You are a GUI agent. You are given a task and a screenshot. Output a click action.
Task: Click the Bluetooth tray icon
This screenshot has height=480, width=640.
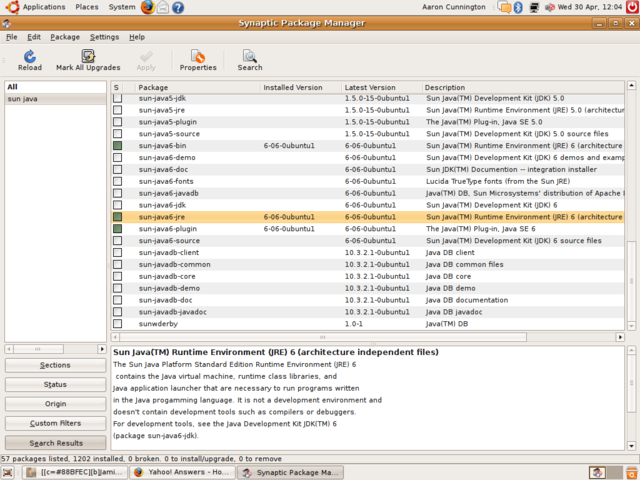[518, 7]
